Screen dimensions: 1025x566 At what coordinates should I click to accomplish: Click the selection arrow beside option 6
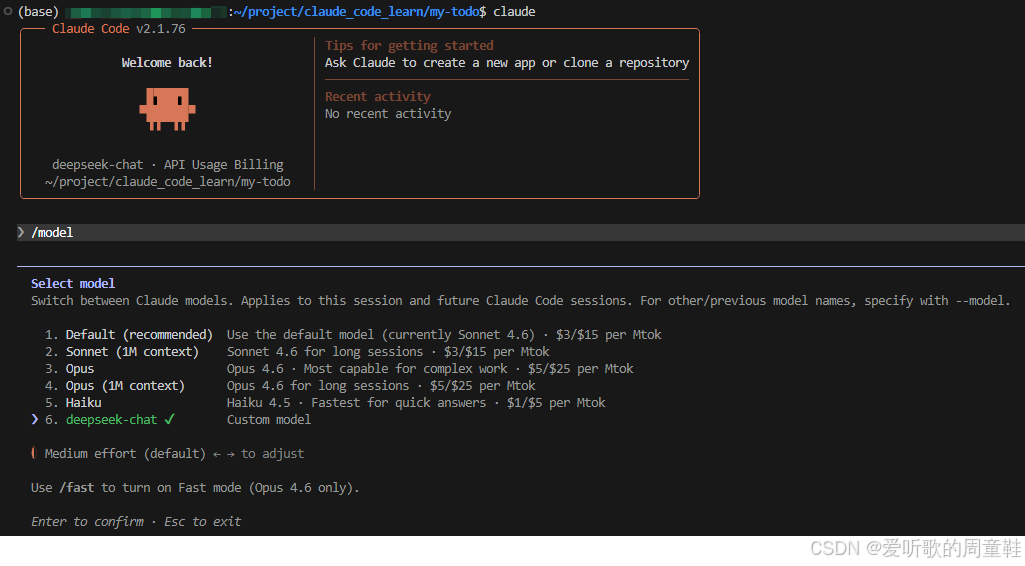pos(35,420)
